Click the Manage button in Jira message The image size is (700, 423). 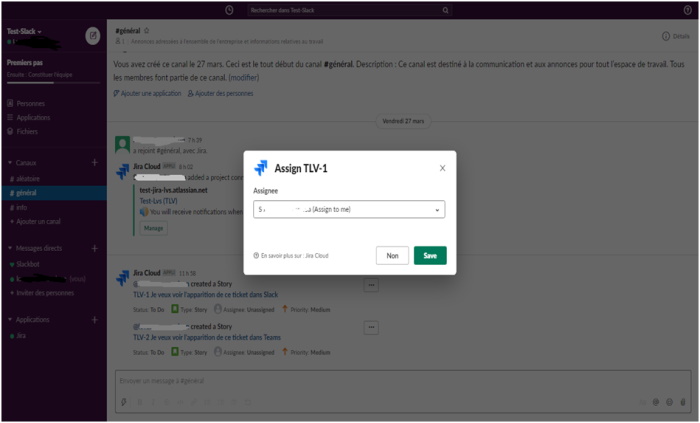pyautogui.click(x=154, y=228)
